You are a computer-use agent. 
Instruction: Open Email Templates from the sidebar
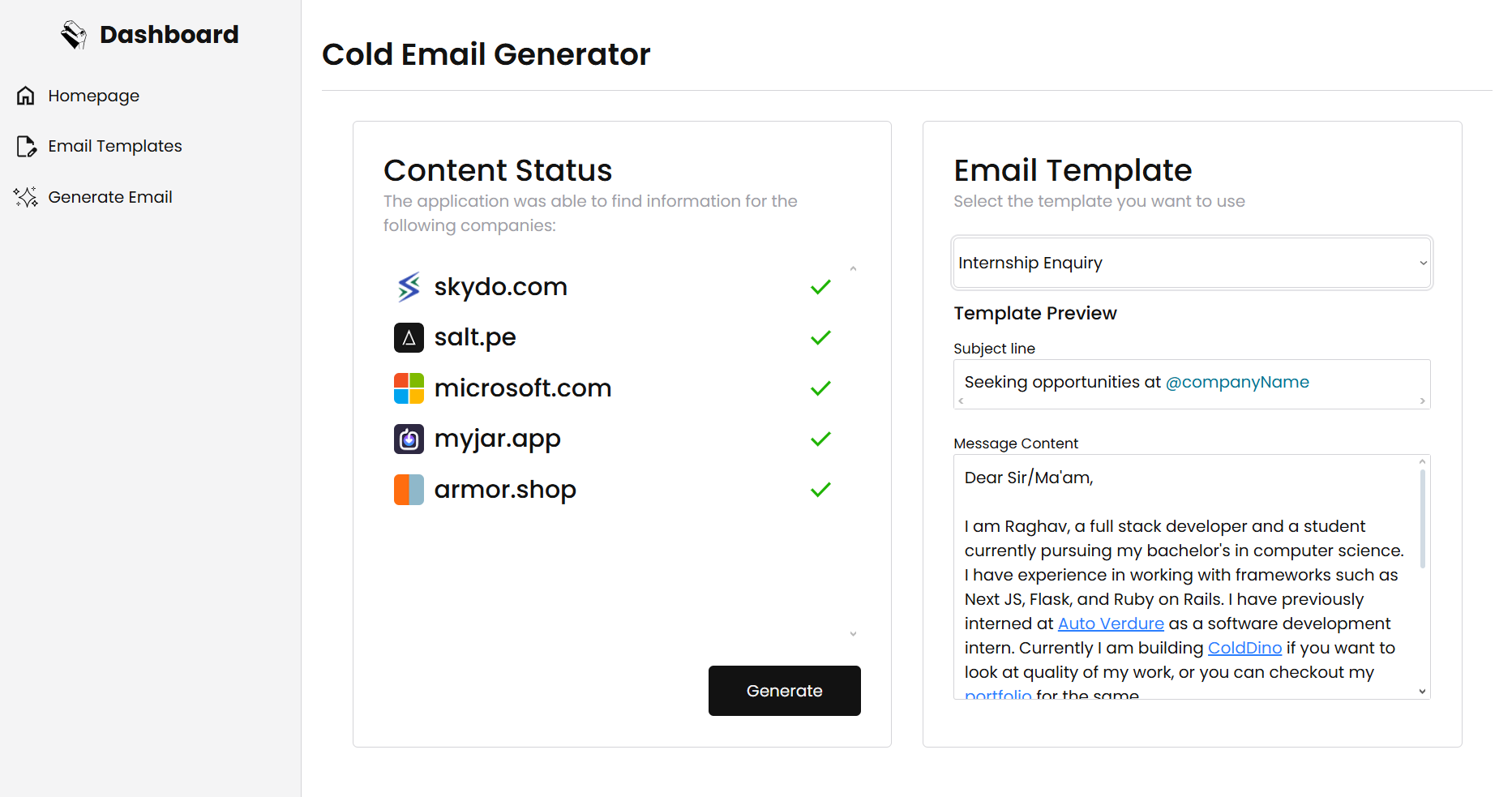point(114,147)
